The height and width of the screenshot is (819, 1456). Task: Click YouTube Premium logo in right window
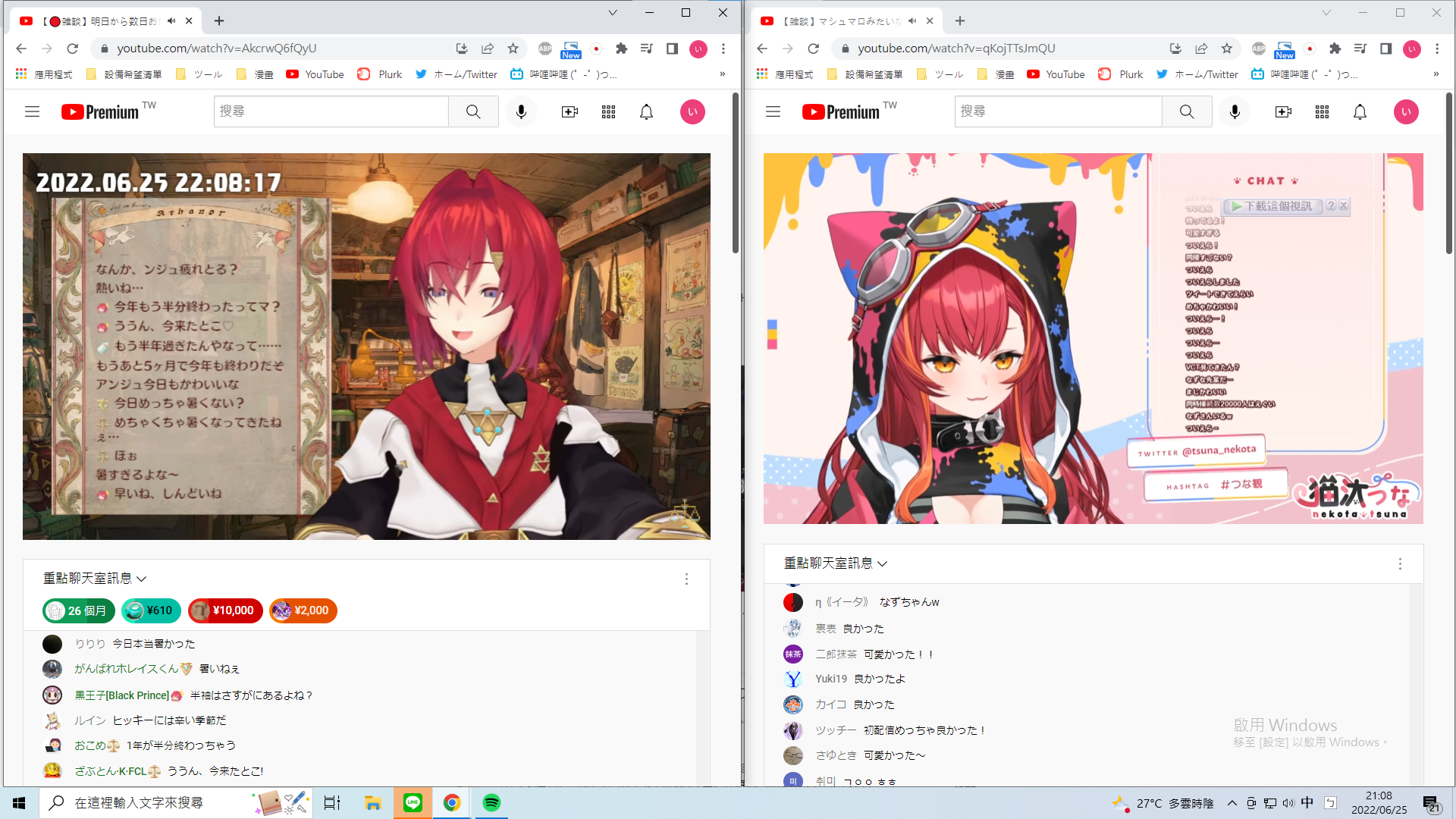841,111
